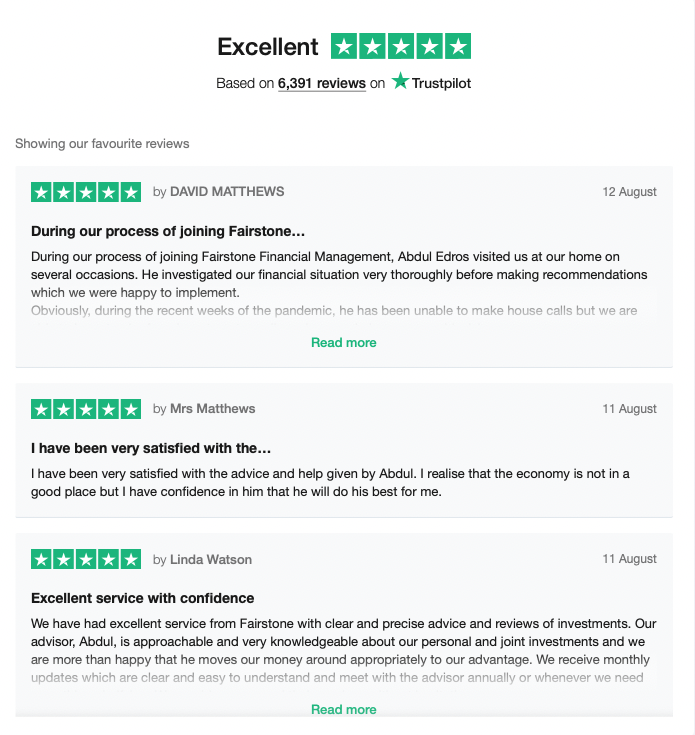The width and height of the screenshot is (695, 735).
Task: Click "Showing our favourite reviews" label
Action: tap(102, 144)
